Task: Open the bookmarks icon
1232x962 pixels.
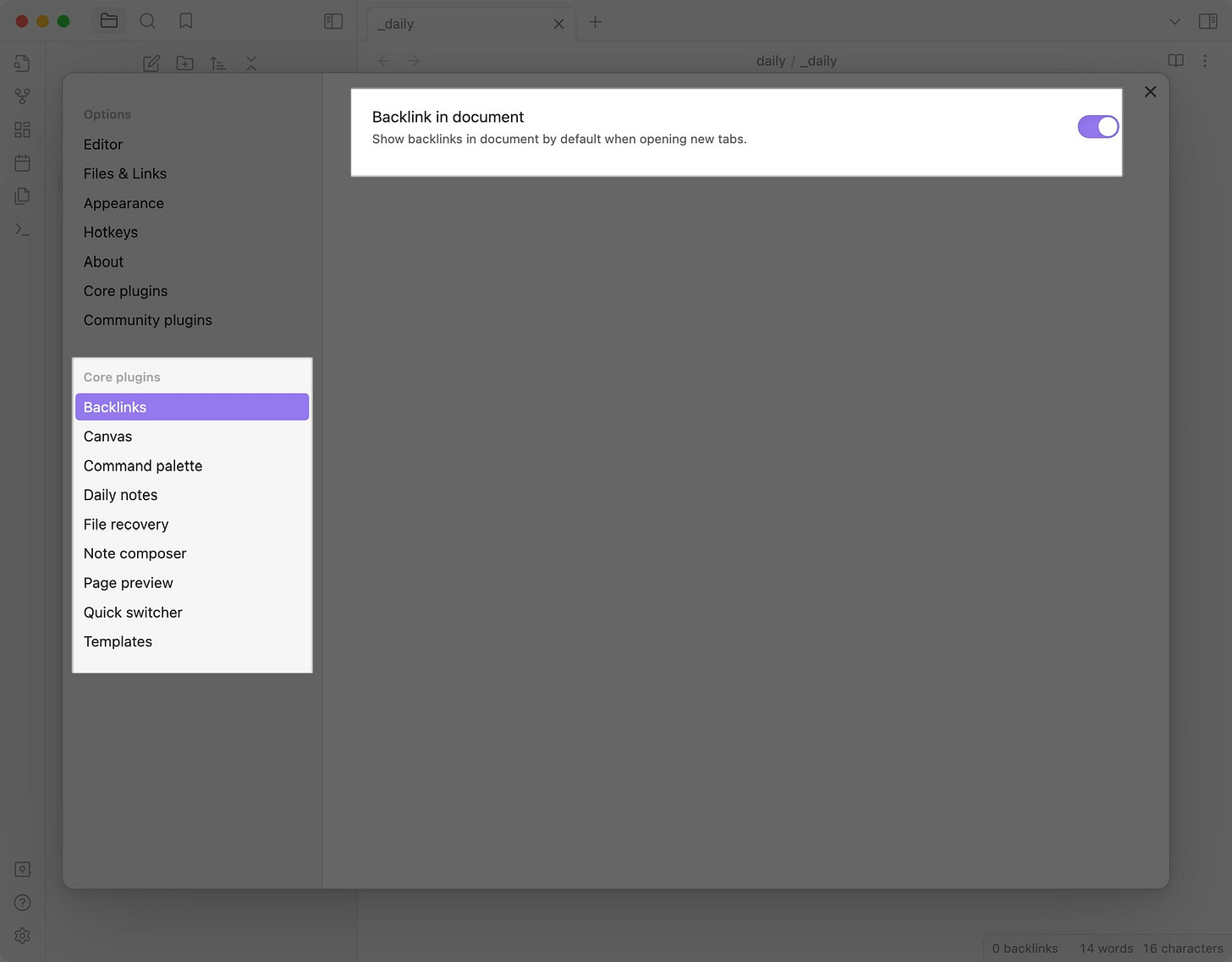Action: click(186, 21)
